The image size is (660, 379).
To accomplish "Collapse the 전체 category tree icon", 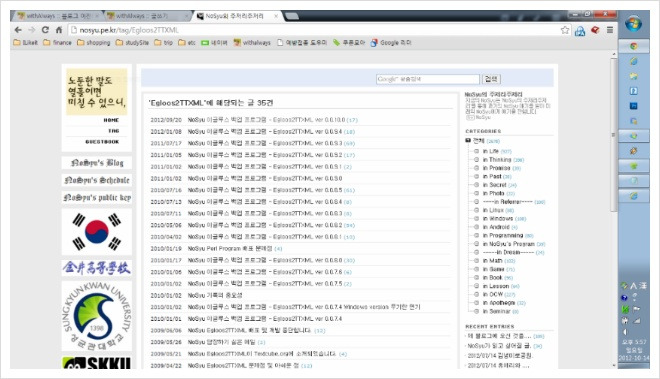I will (x=468, y=141).
